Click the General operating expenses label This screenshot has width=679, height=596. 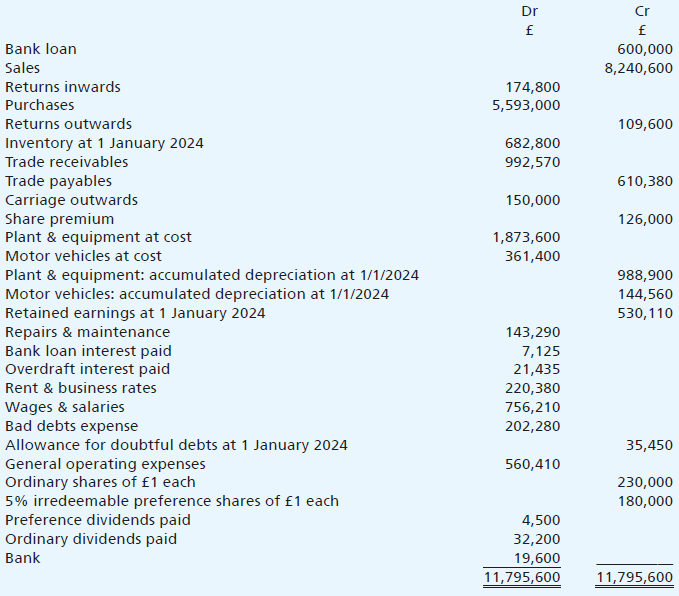(105, 464)
